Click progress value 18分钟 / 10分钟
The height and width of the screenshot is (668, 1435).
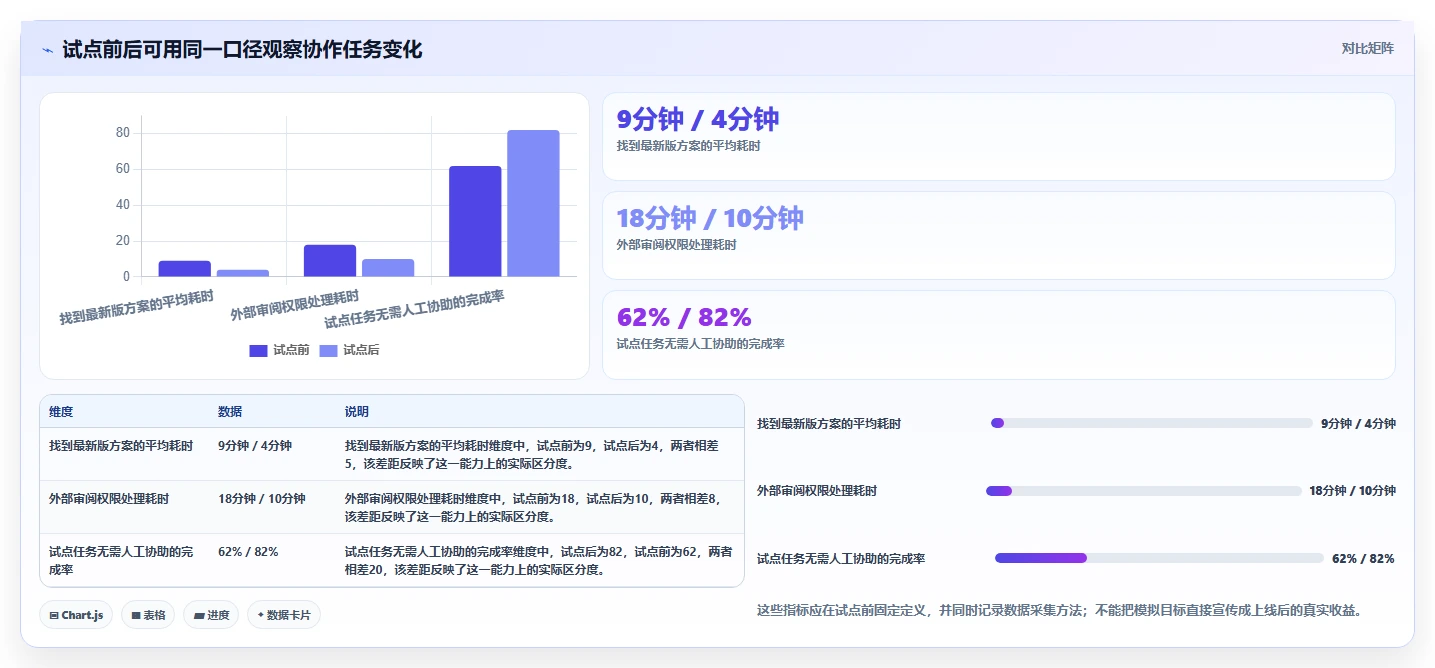coord(1352,491)
